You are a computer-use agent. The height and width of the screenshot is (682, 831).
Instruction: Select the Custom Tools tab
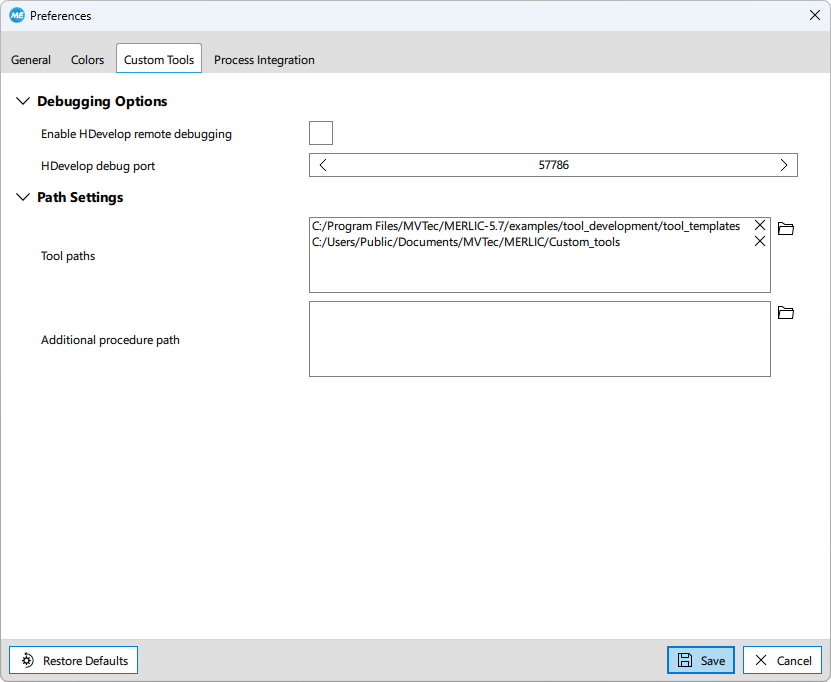tap(159, 60)
